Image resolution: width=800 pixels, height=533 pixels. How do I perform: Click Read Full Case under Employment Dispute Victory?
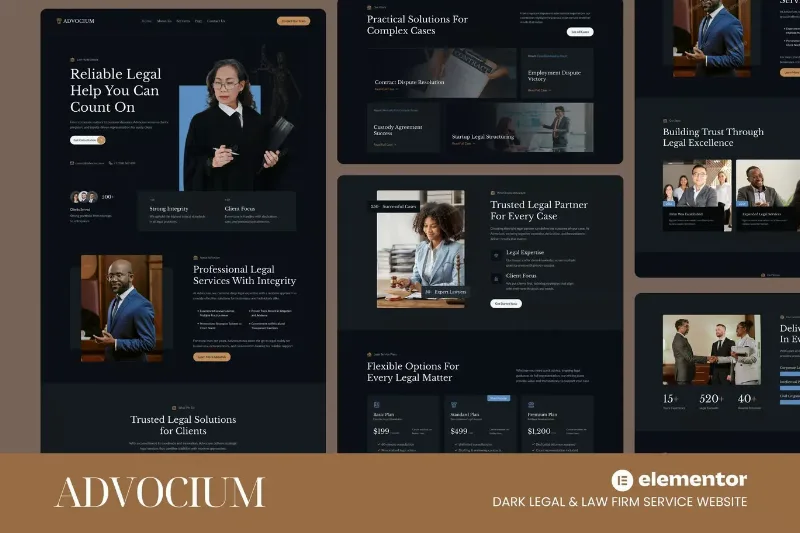[x=539, y=90]
